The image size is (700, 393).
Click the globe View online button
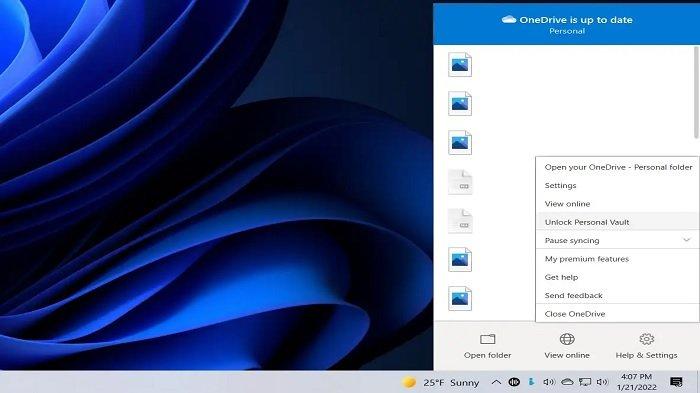coord(567,346)
